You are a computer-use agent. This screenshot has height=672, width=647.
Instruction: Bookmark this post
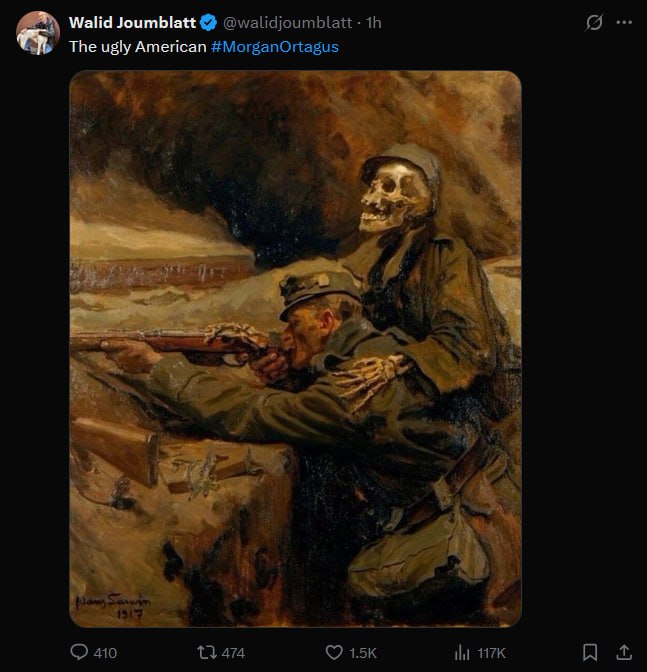click(590, 652)
